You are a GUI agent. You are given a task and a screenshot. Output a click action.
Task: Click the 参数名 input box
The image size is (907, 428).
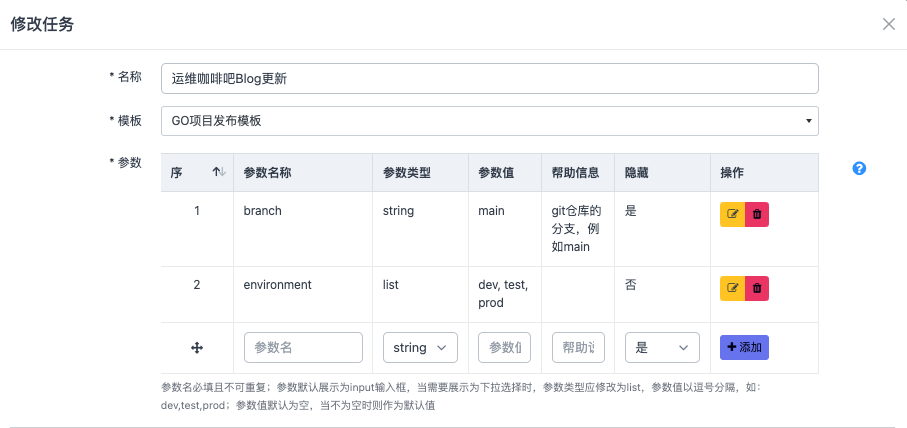pyautogui.click(x=303, y=347)
